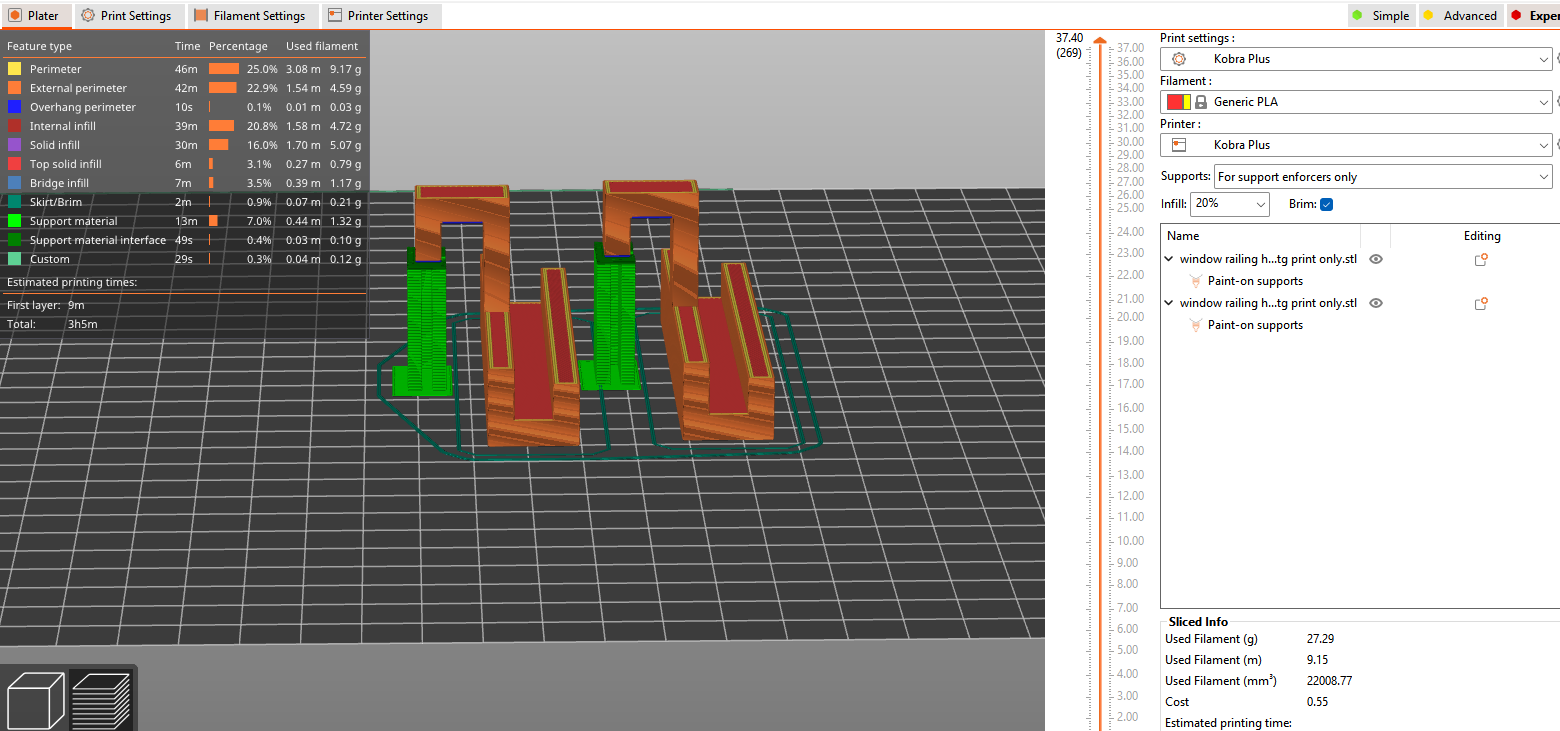The height and width of the screenshot is (731, 1560).
Task: Switch to the Print Settings tab
Action: [128, 15]
